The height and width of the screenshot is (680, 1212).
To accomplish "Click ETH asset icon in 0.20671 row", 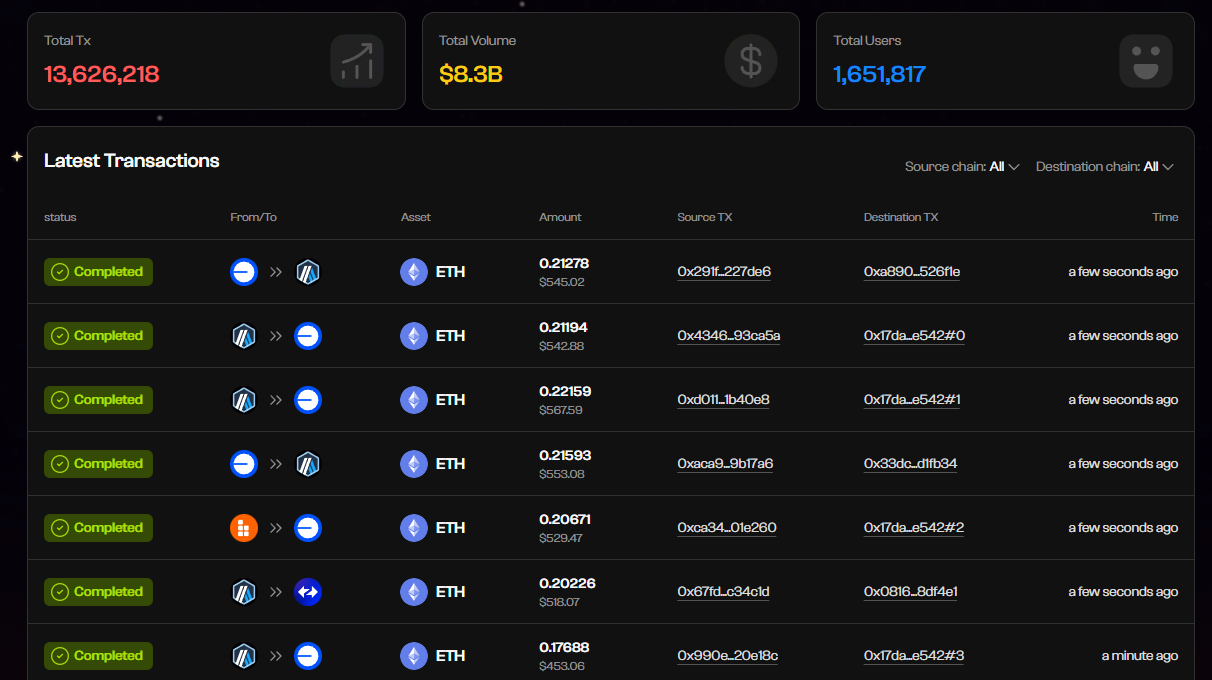I will [x=414, y=528].
